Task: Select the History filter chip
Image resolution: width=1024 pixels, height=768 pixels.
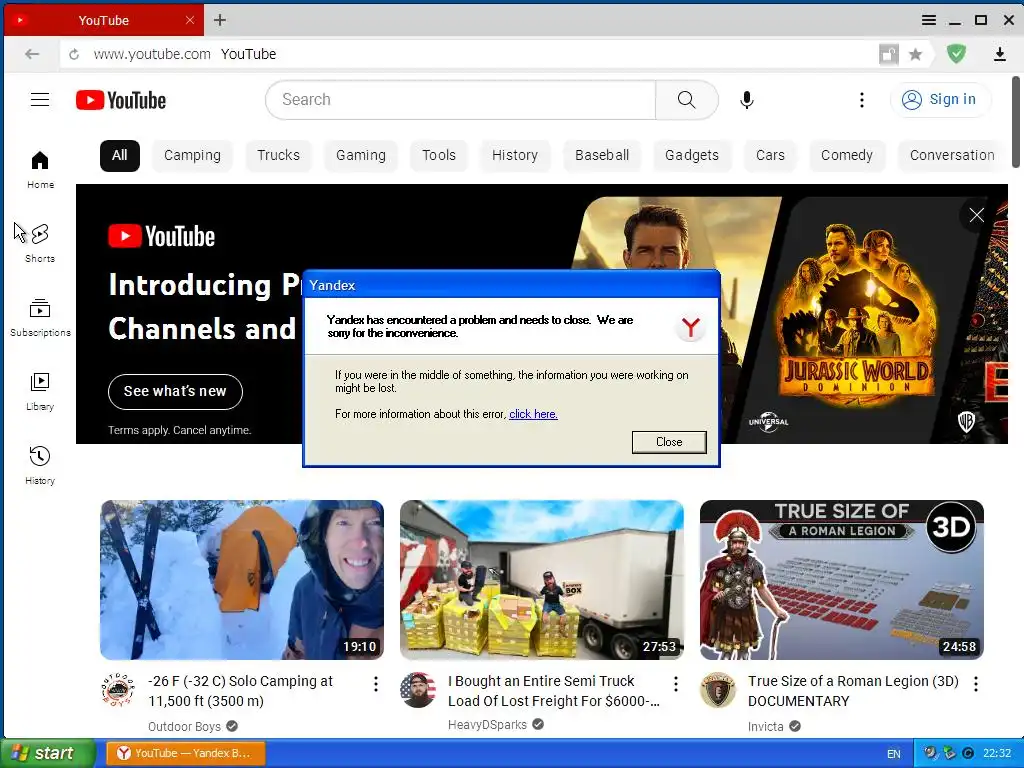Action: 515,155
